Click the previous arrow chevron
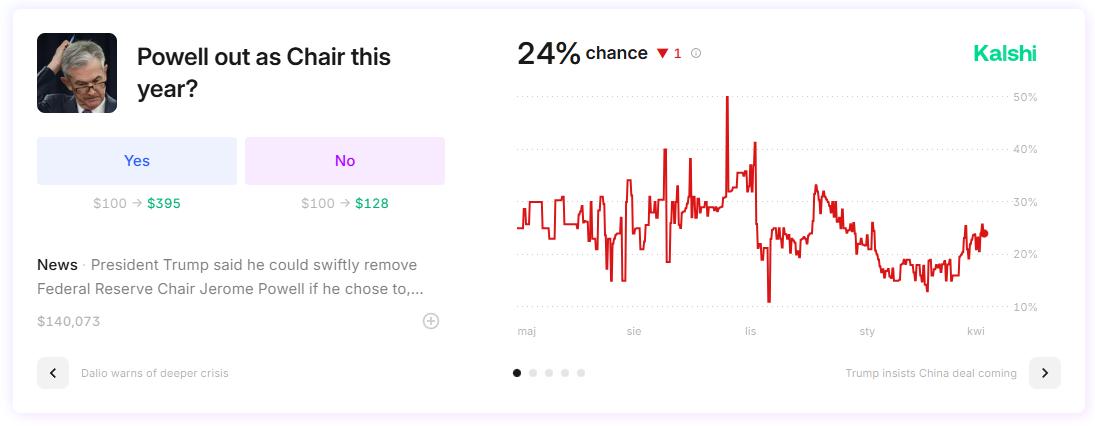Viewport: 1095px width, 426px height. [53, 373]
